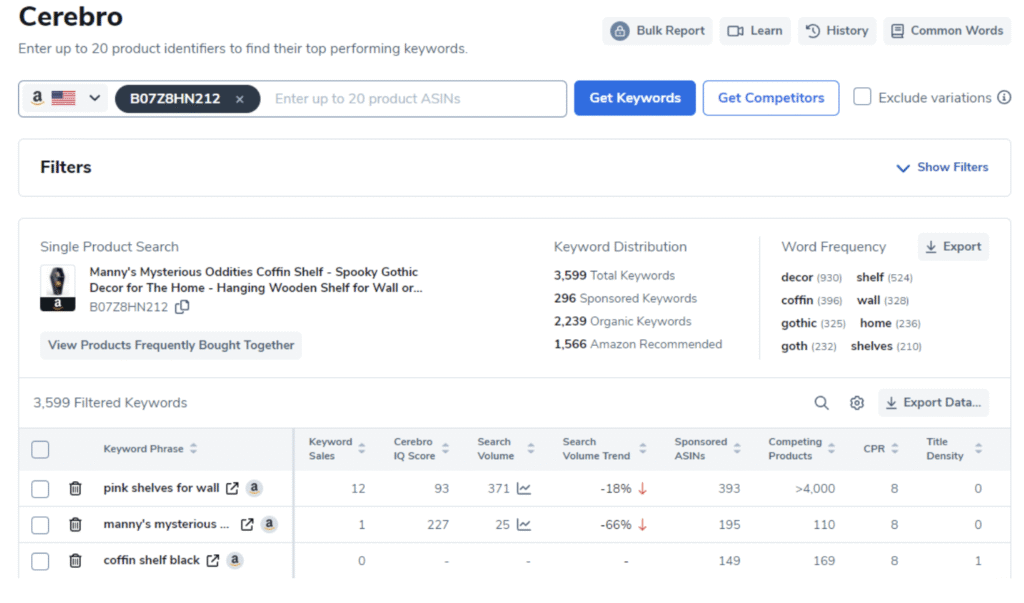
Task: Open the Bulk Report feature
Action: (x=657, y=31)
